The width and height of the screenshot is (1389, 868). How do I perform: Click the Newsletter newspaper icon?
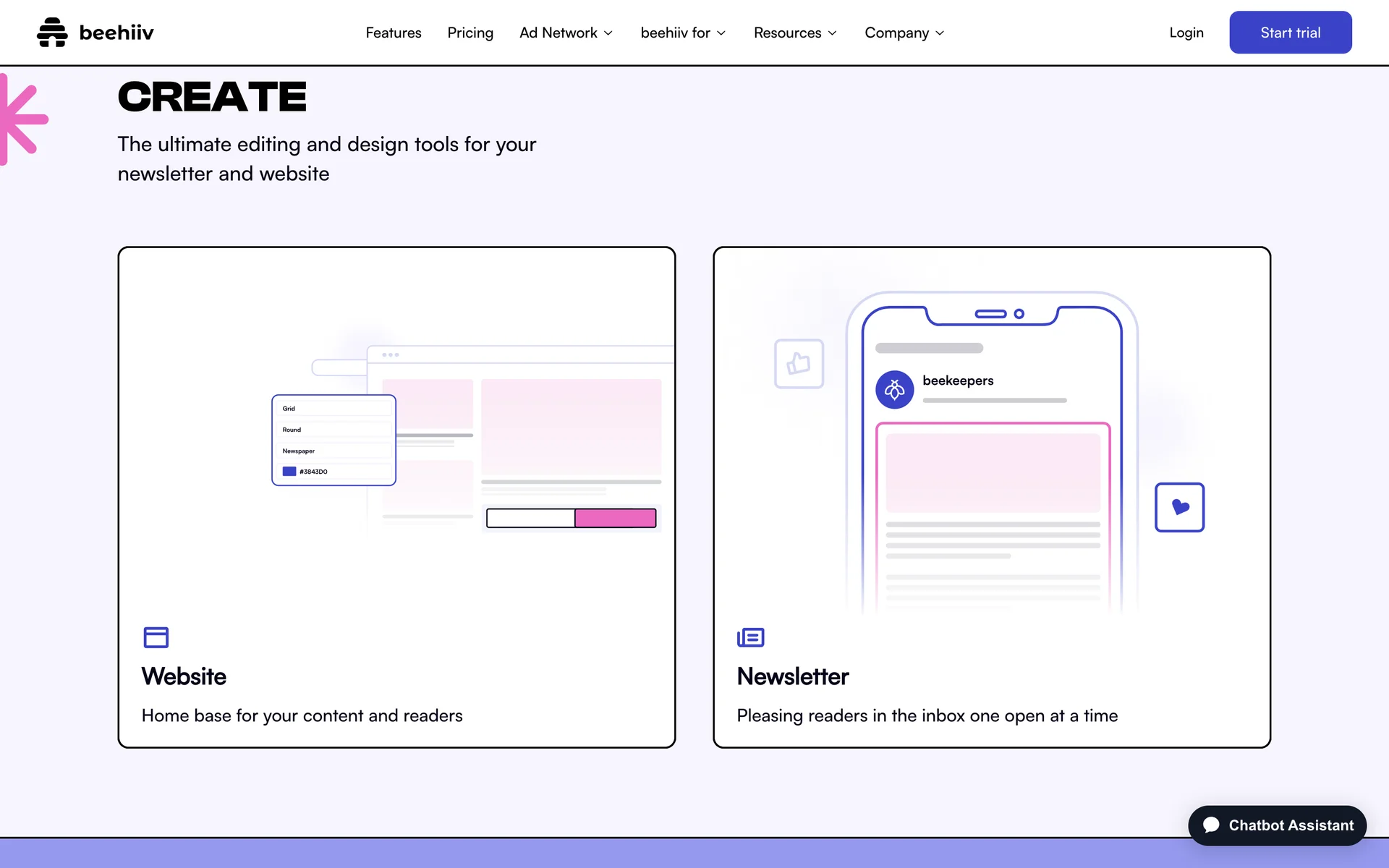pos(750,637)
